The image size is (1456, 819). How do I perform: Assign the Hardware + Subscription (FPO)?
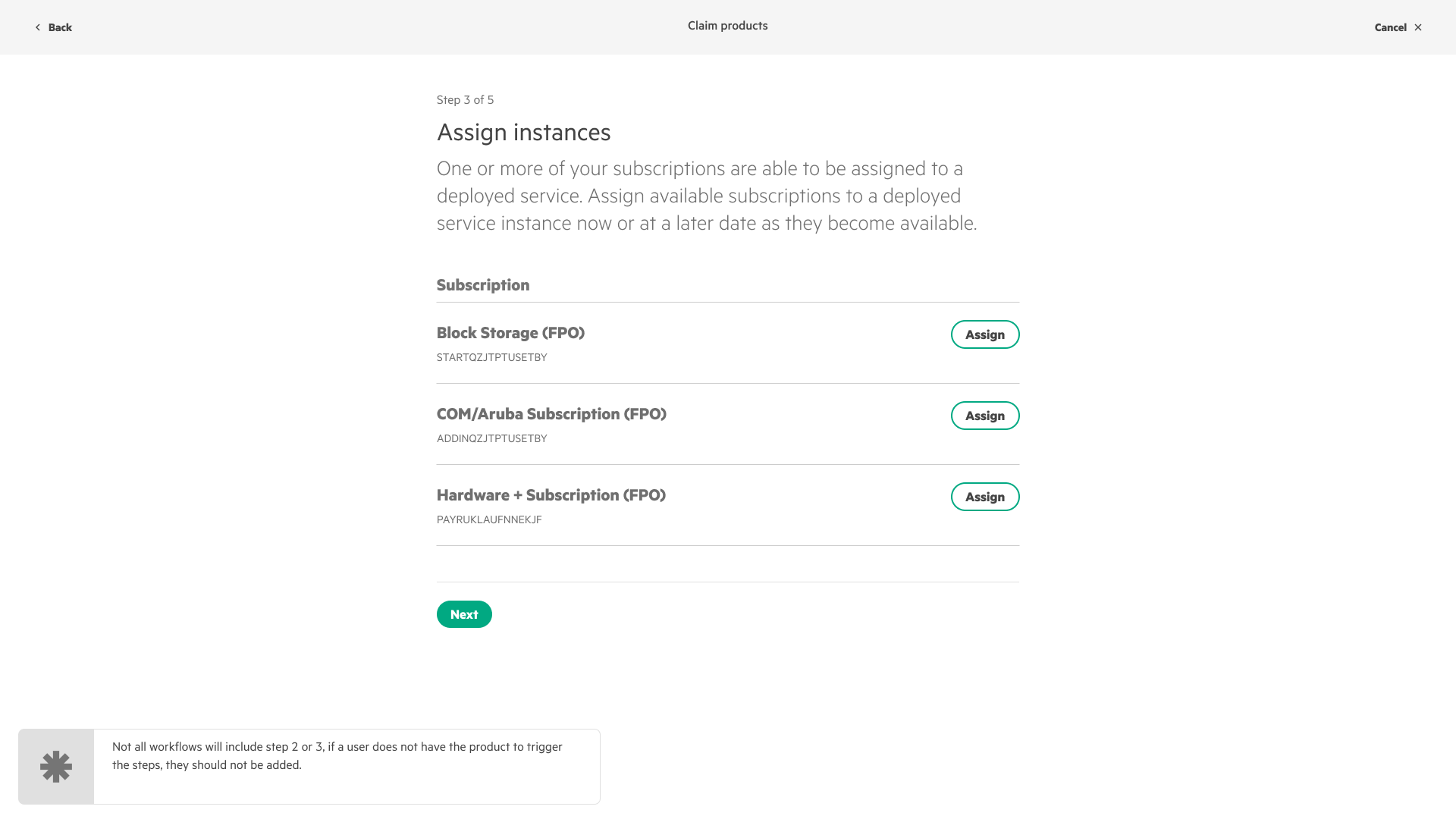[984, 497]
